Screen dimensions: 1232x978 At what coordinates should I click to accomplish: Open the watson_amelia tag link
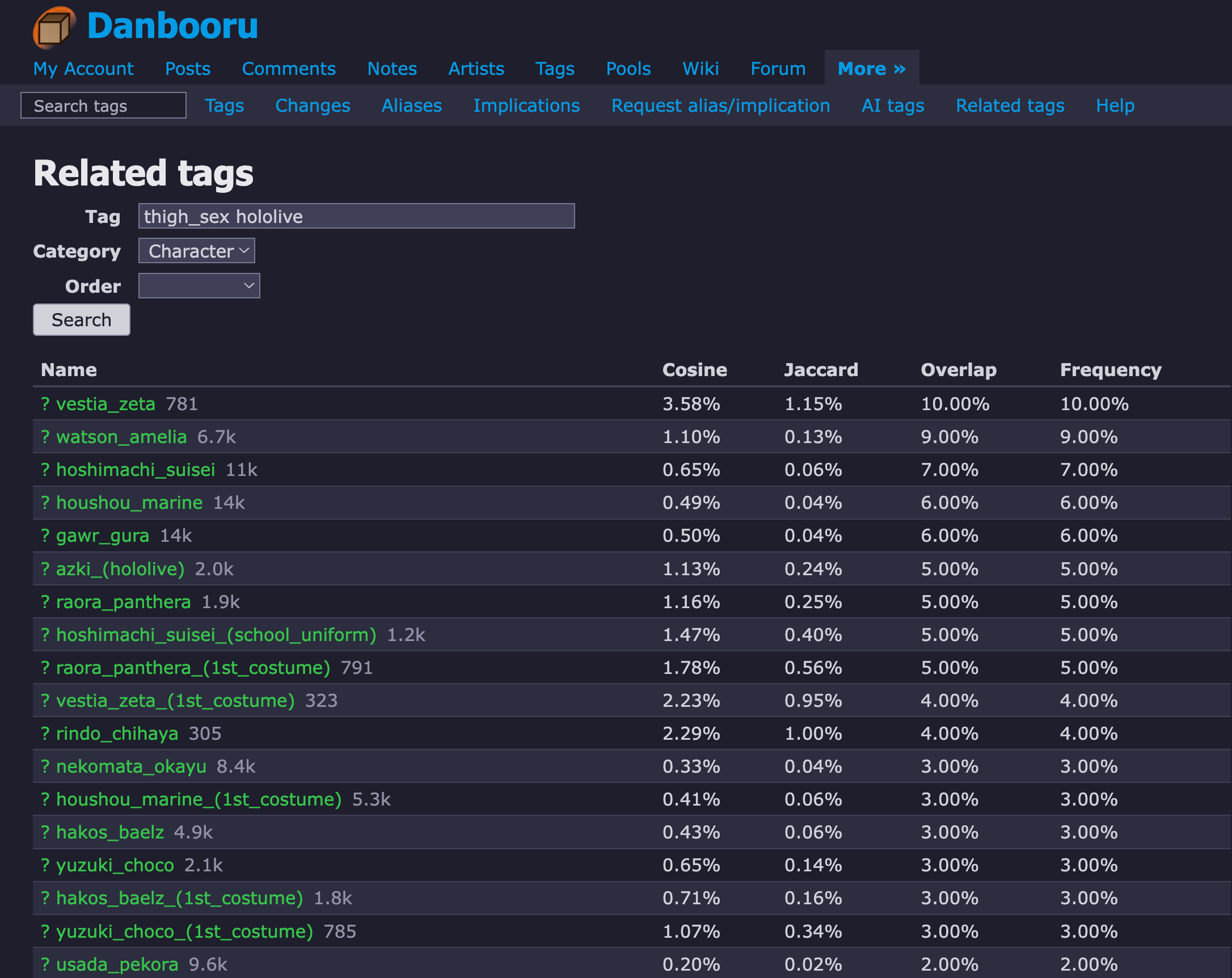pyautogui.click(x=121, y=437)
